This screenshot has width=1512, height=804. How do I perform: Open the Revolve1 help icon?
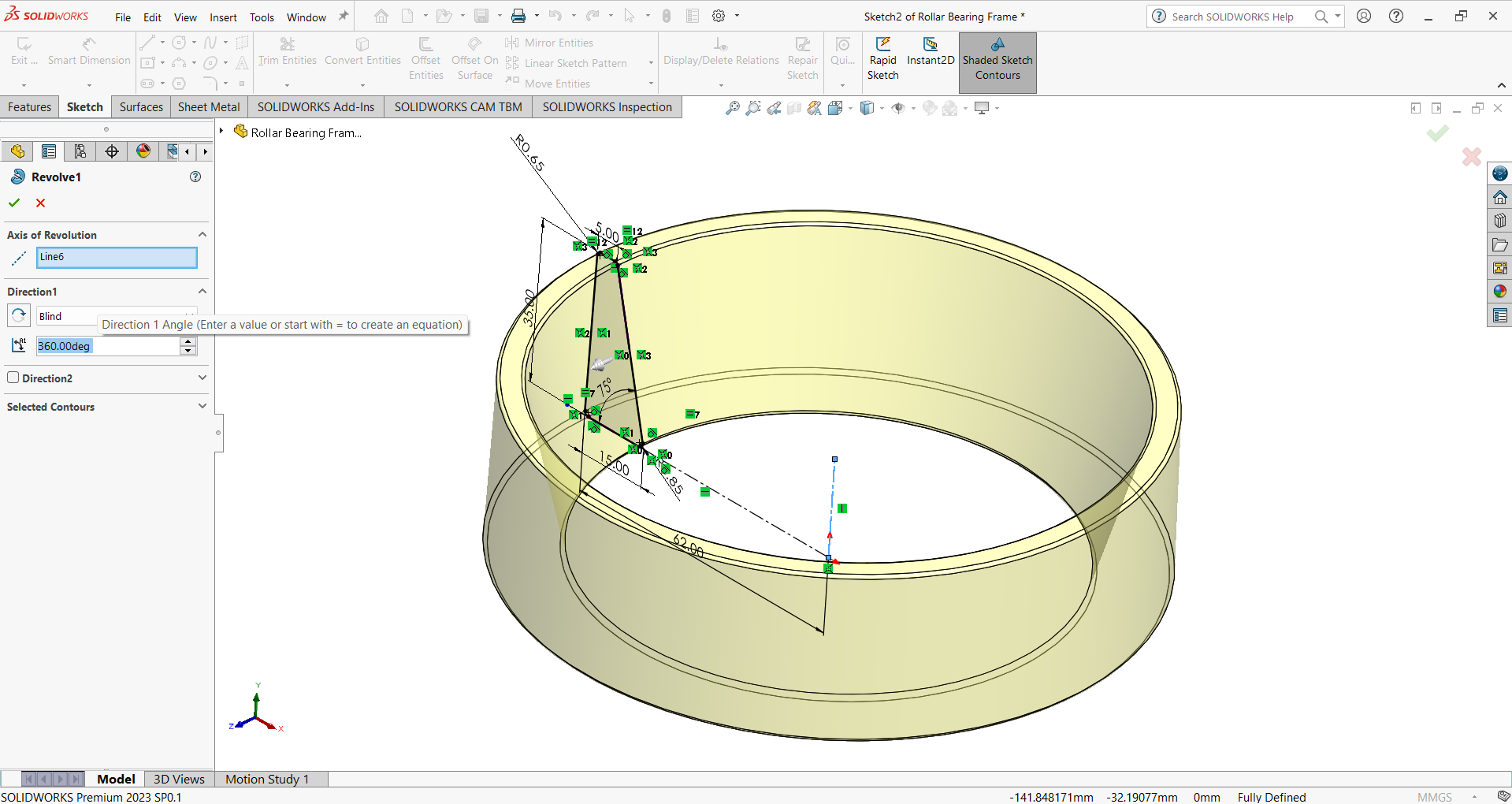tap(195, 177)
